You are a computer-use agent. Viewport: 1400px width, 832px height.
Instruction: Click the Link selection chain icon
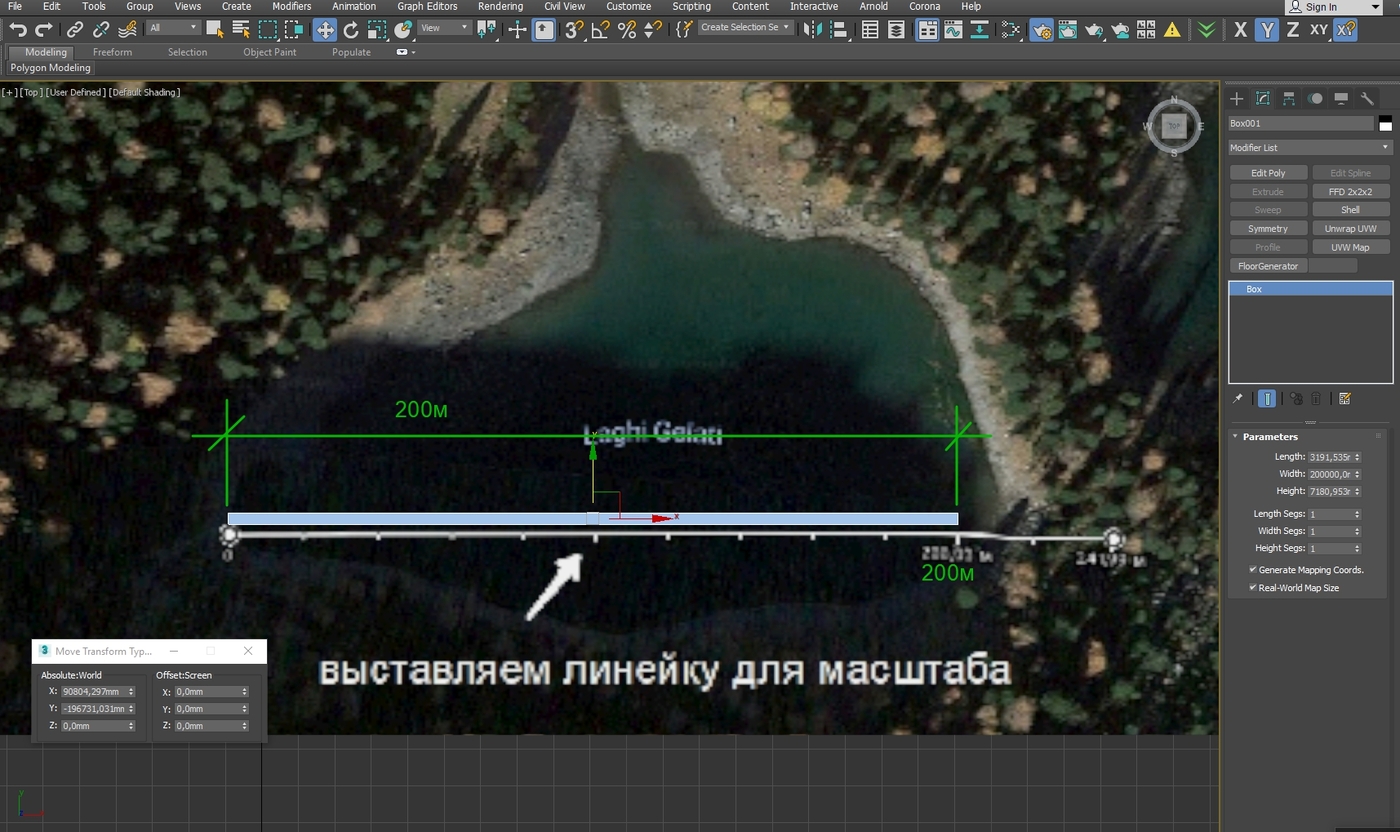pos(75,30)
